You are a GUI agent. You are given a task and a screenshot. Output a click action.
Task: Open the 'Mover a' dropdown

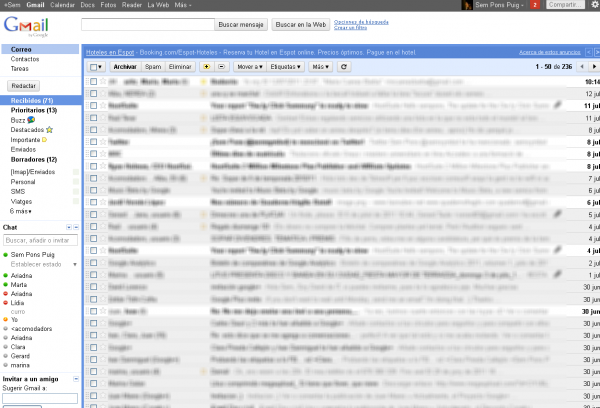pos(251,66)
